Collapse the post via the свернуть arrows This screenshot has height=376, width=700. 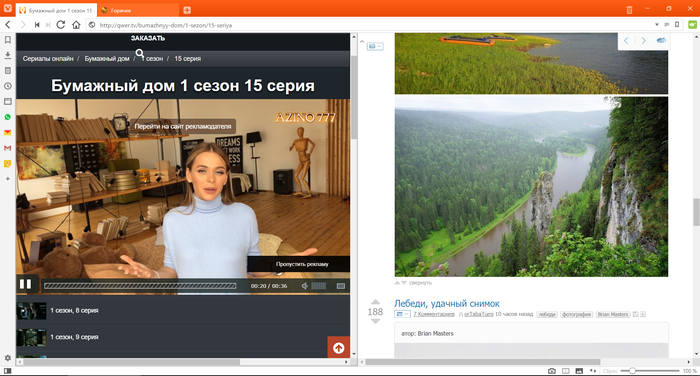(x=400, y=283)
